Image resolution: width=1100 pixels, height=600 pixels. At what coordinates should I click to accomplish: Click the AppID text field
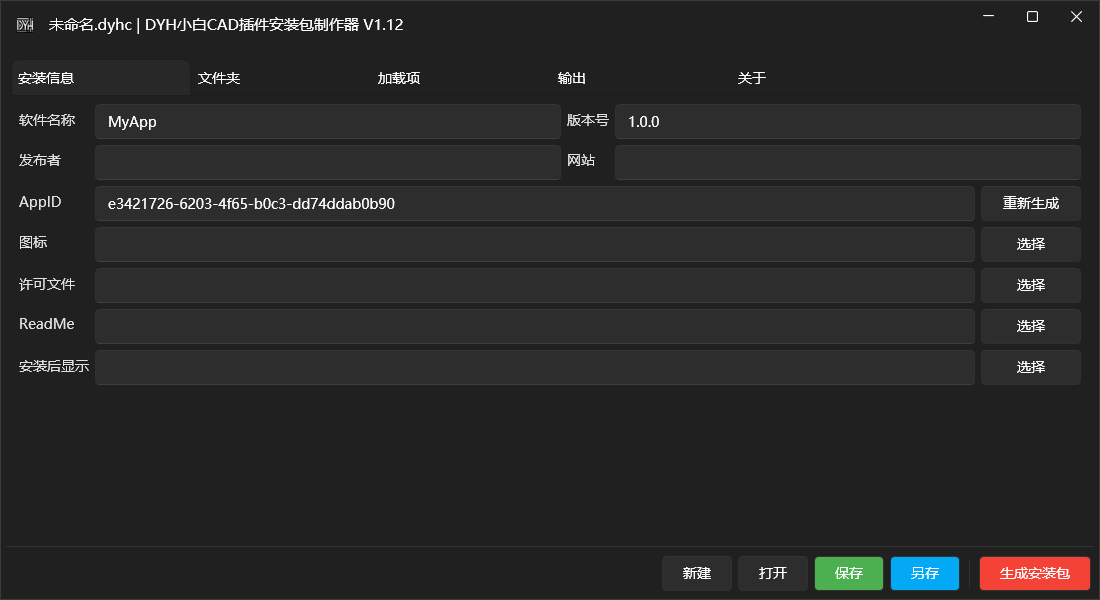click(534, 204)
